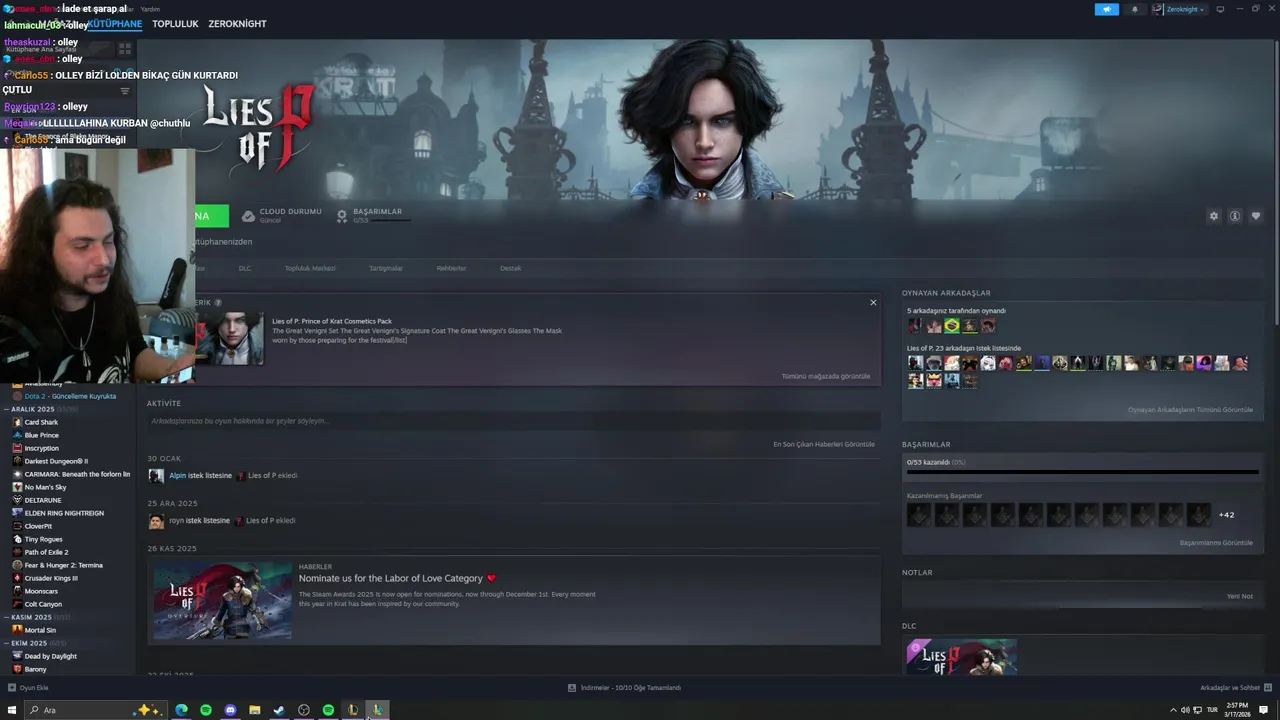The width and height of the screenshot is (1280, 720).
Task: Click the DELTARUNE game icon
Action: click(x=17, y=500)
